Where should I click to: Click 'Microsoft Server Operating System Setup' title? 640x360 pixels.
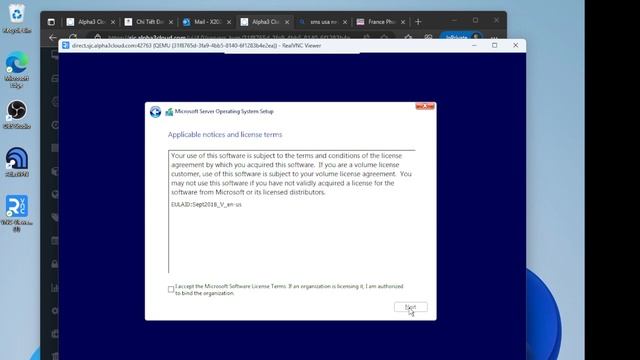tap(224, 111)
